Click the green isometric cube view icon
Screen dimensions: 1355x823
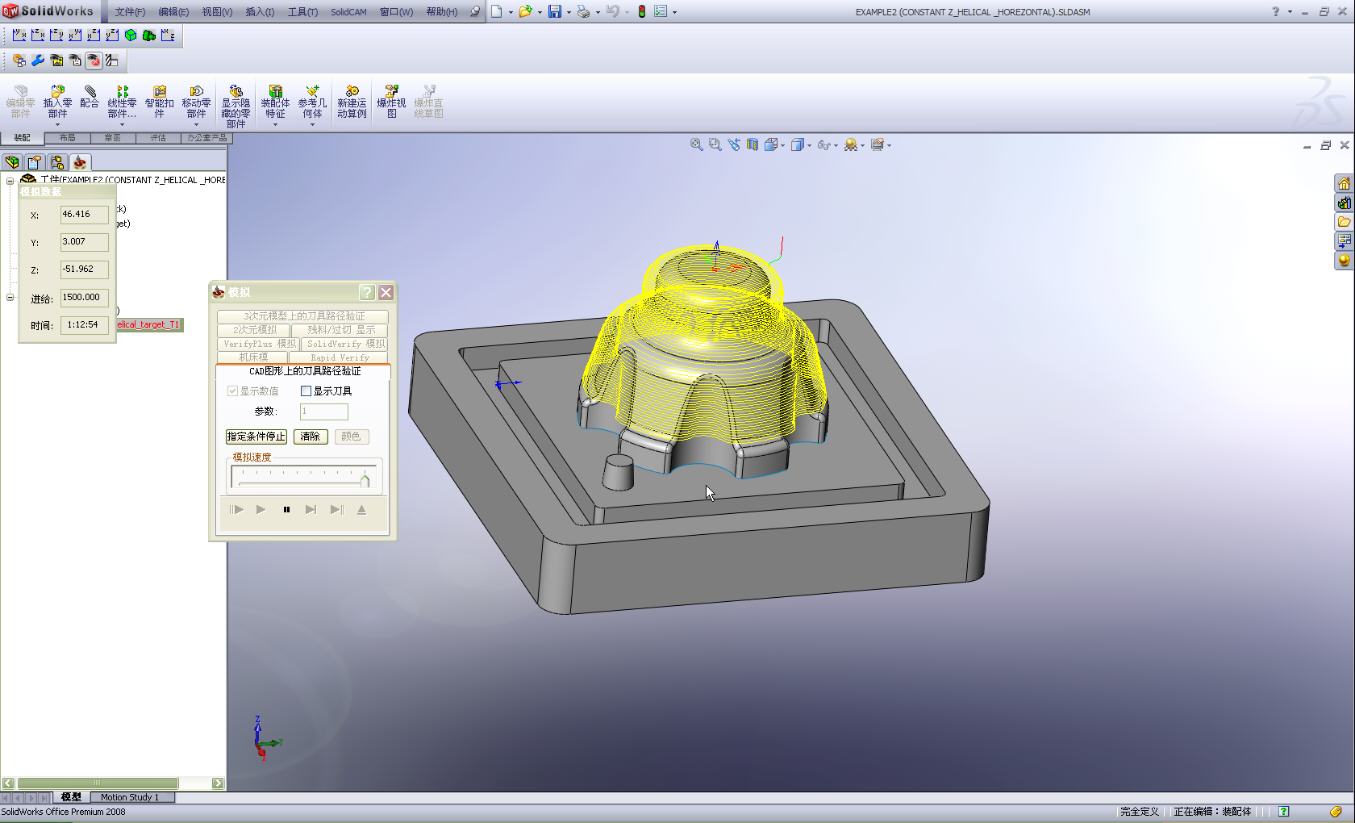click(x=131, y=35)
